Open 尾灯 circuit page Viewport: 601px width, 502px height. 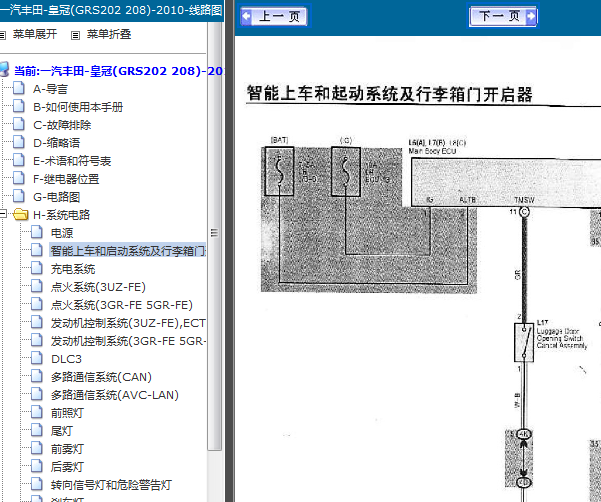(x=62, y=431)
